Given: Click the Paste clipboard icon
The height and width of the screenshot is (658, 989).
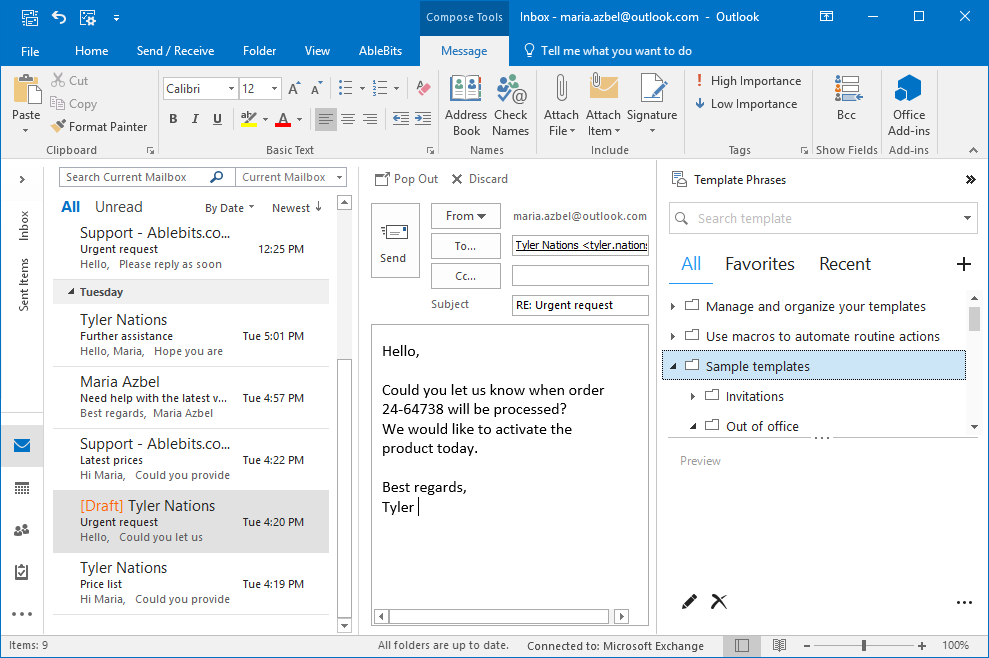Looking at the screenshot, I should click(26, 90).
